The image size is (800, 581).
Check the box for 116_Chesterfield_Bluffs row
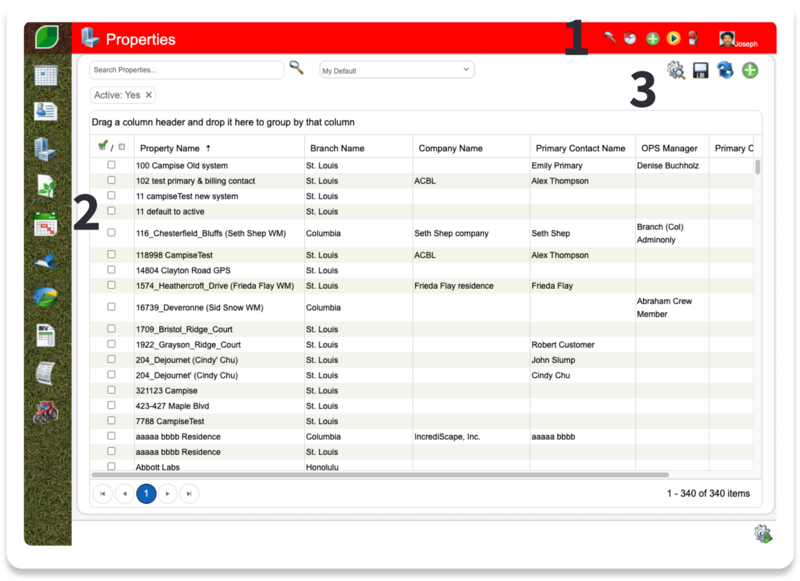[111, 233]
